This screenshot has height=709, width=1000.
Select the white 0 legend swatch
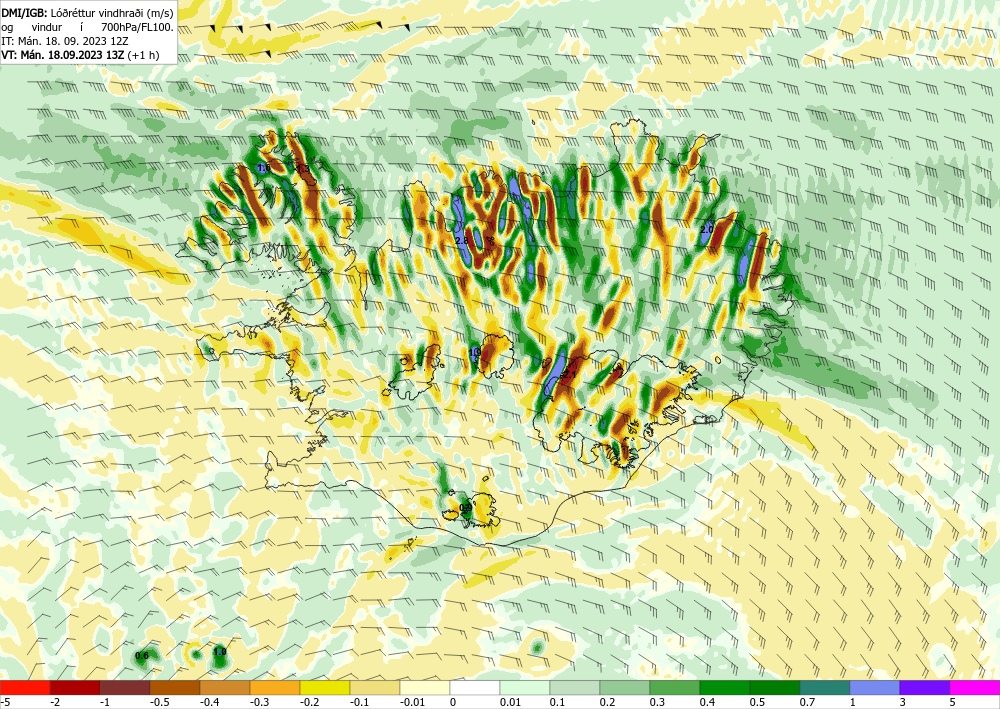point(475,688)
